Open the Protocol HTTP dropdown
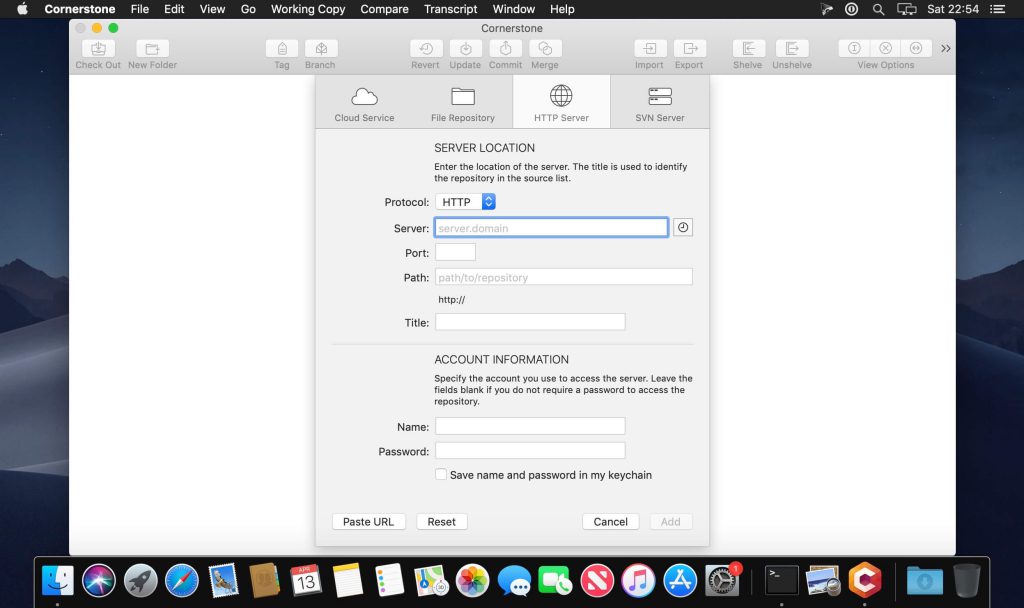Viewport: 1024px width, 608px height. pos(466,202)
